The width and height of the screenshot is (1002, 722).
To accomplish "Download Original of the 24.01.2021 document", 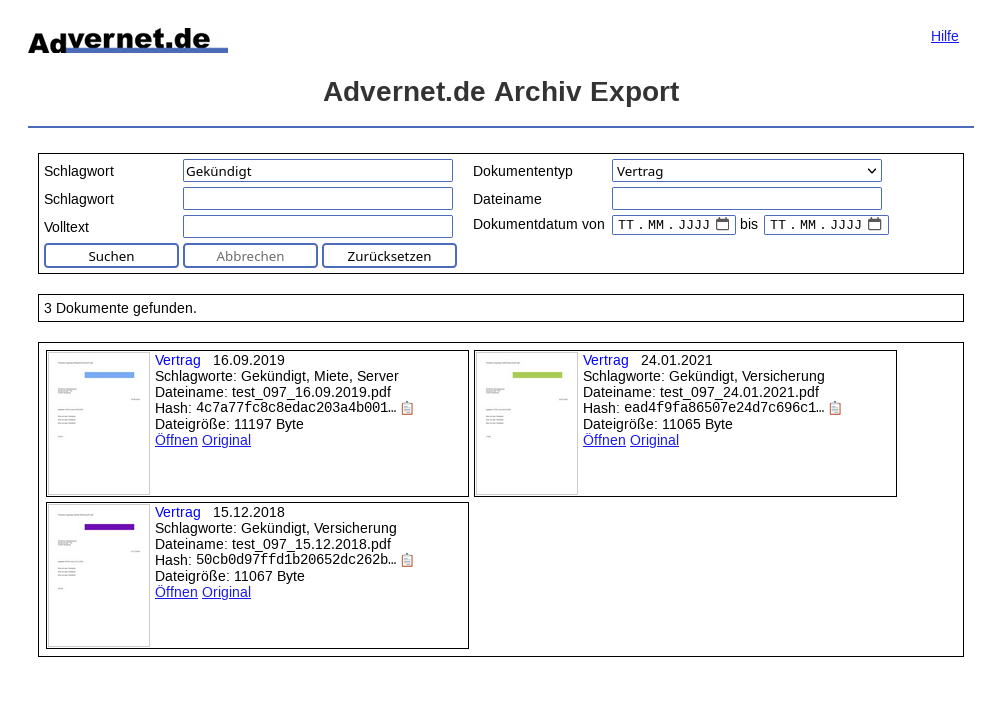I will [x=654, y=440].
